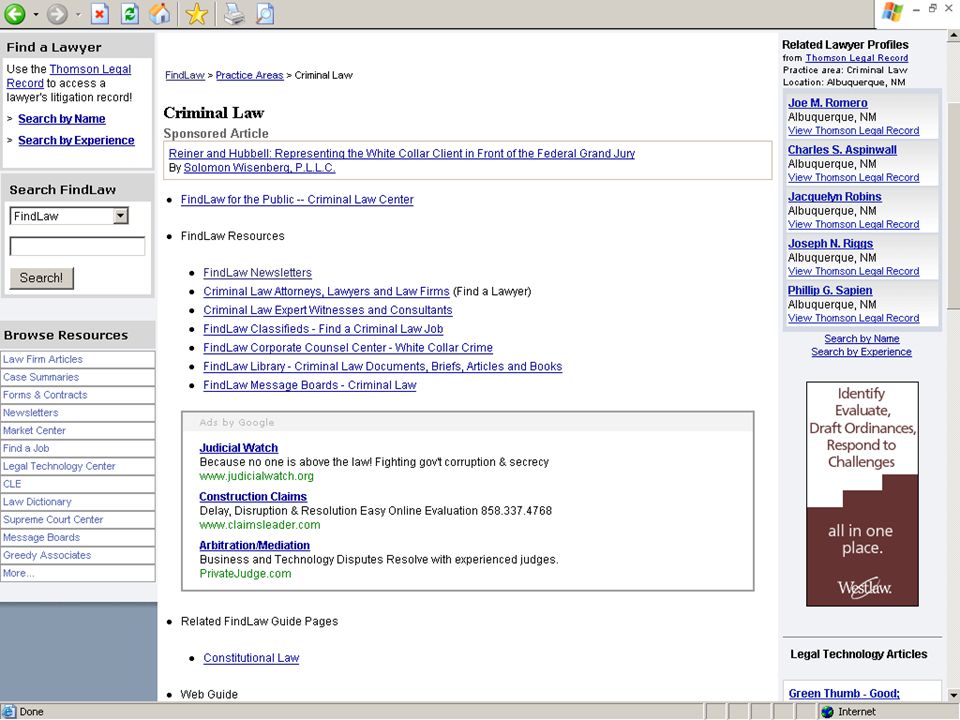This screenshot has height=720, width=960.
Task: Open FindLaw for the Public Criminal Law Center
Action: coord(297,200)
